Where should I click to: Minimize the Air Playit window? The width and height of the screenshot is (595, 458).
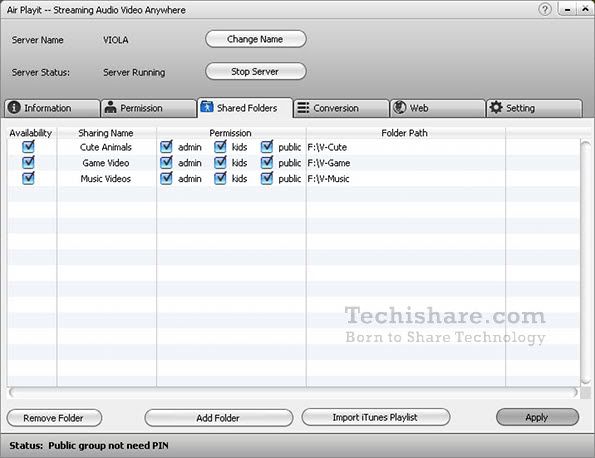coord(567,9)
